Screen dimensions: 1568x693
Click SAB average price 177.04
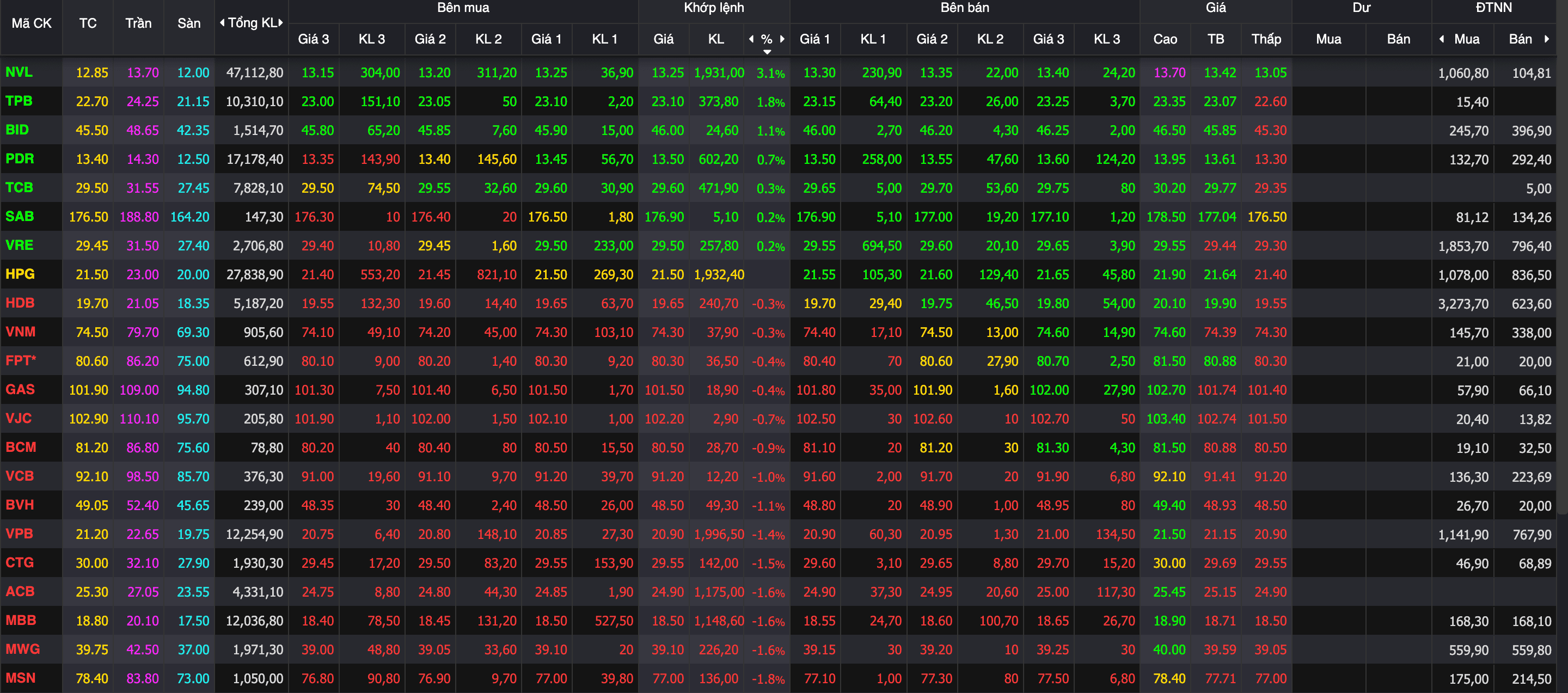(x=1217, y=217)
